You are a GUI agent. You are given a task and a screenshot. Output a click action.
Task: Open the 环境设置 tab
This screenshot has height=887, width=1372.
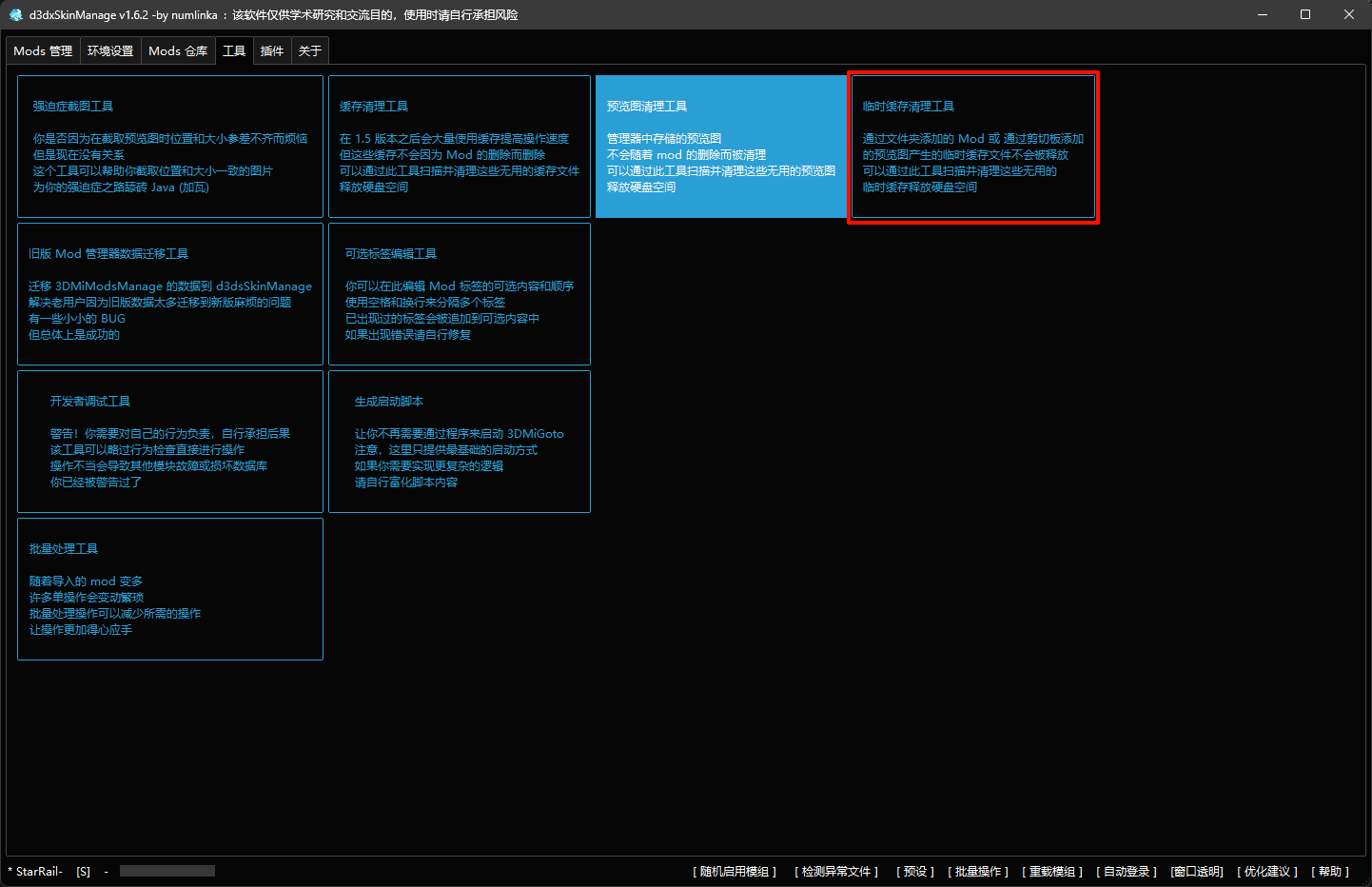(x=110, y=50)
